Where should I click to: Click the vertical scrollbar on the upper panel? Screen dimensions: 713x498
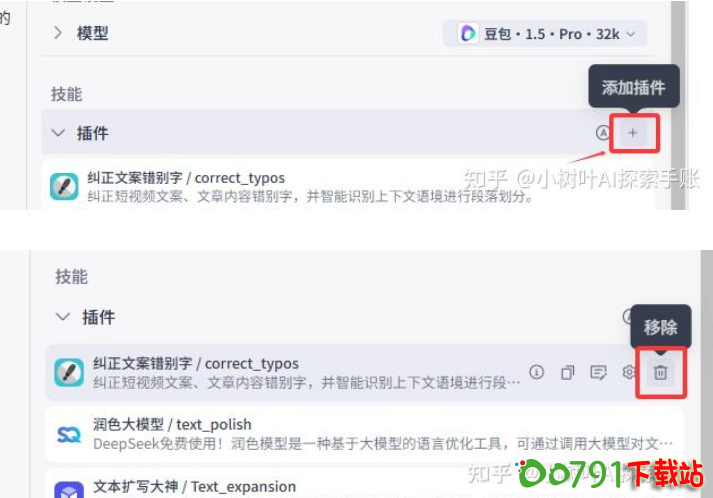point(678,105)
